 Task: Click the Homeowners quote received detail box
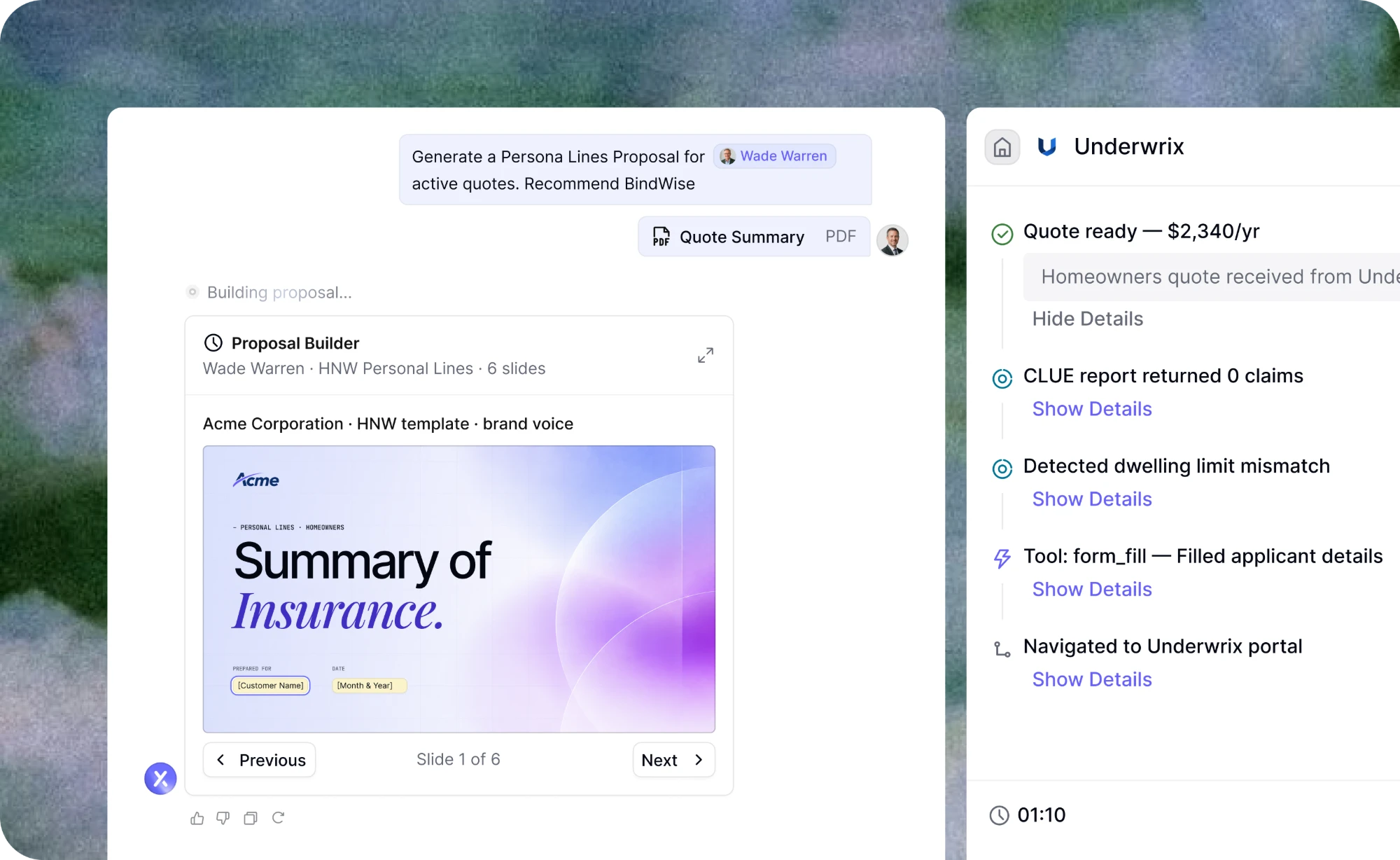click(x=1212, y=277)
